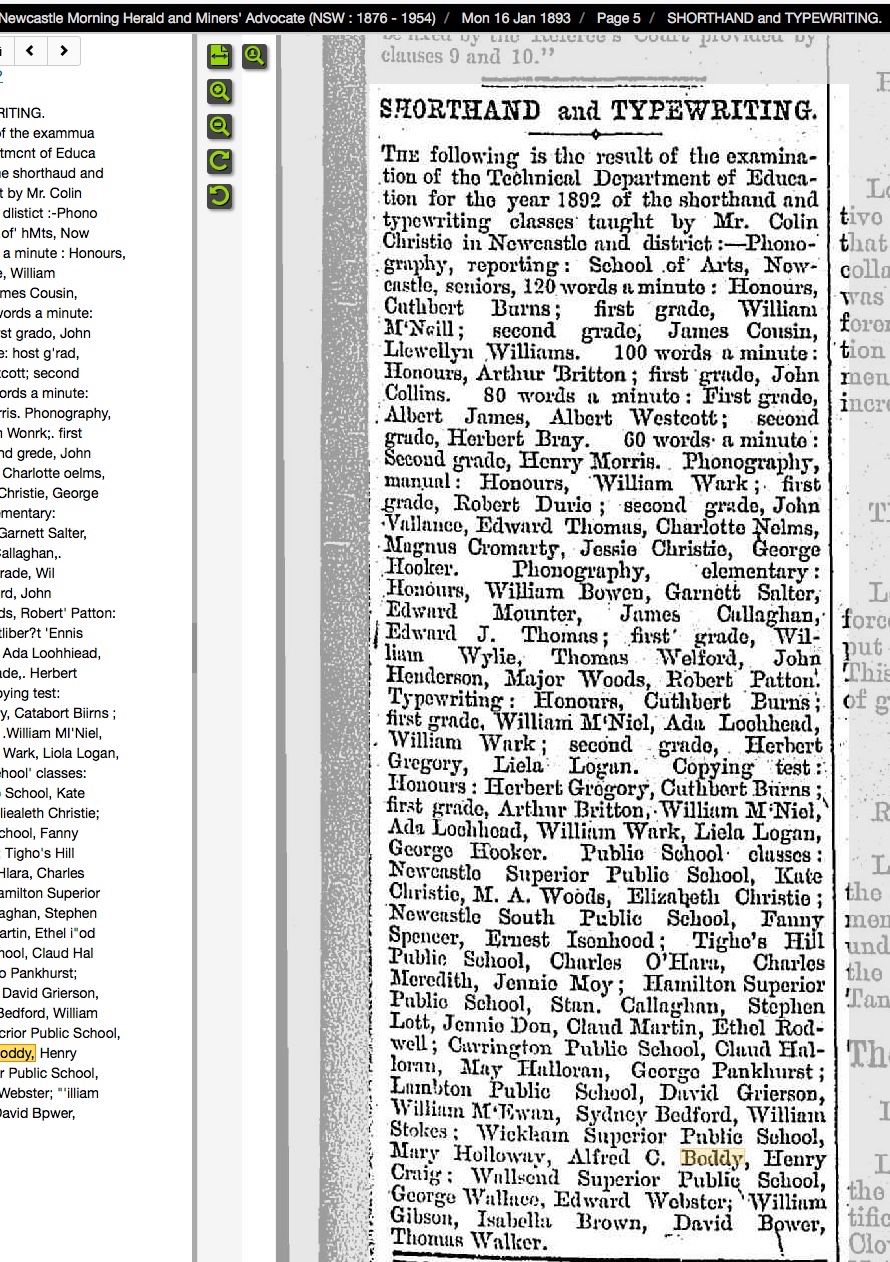Select the text line 'ade,. Herbert'
Image resolution: width=890 pixels, height=1262 pixels.
tap(39, 673)
